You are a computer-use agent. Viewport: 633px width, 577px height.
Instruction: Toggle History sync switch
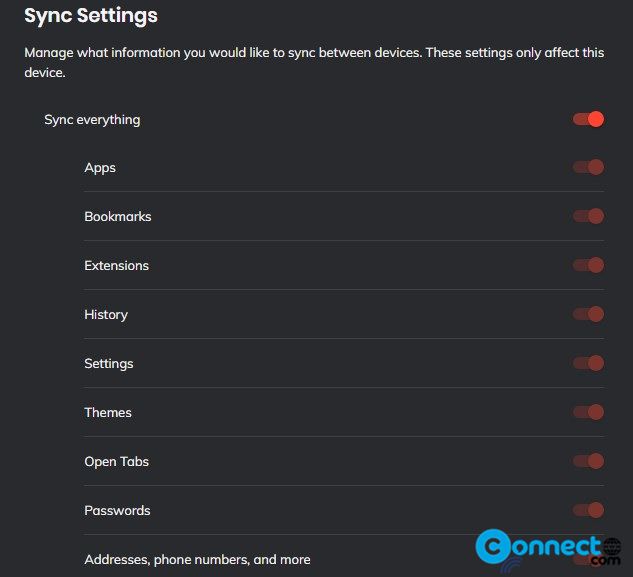pos(588,314)
